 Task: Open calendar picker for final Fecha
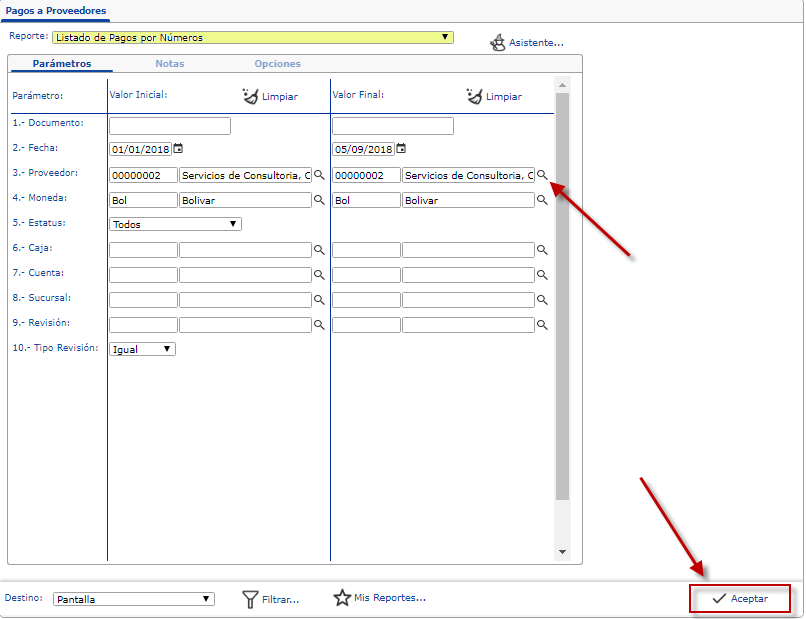pyautogui.click(x=401, y=149)
